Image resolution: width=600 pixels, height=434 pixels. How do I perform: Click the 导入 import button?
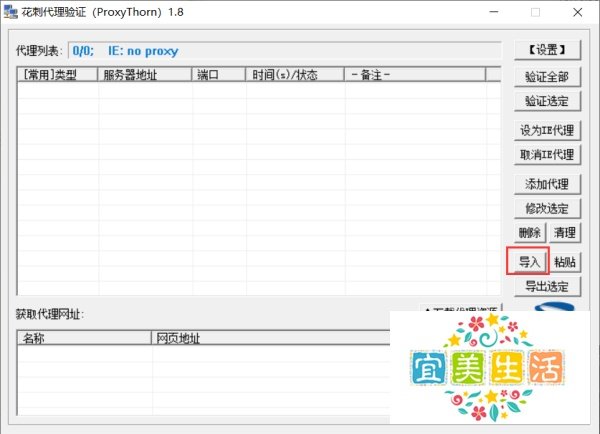click(530, 262)
